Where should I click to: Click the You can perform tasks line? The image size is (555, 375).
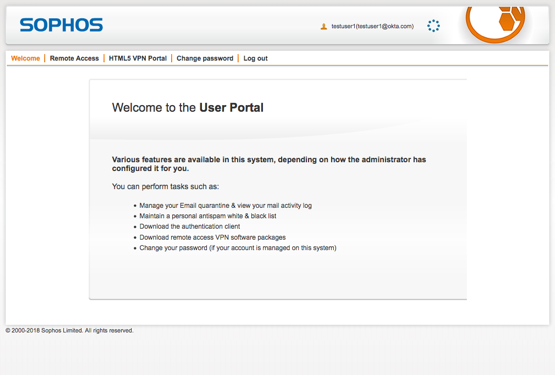click(165, 187)
